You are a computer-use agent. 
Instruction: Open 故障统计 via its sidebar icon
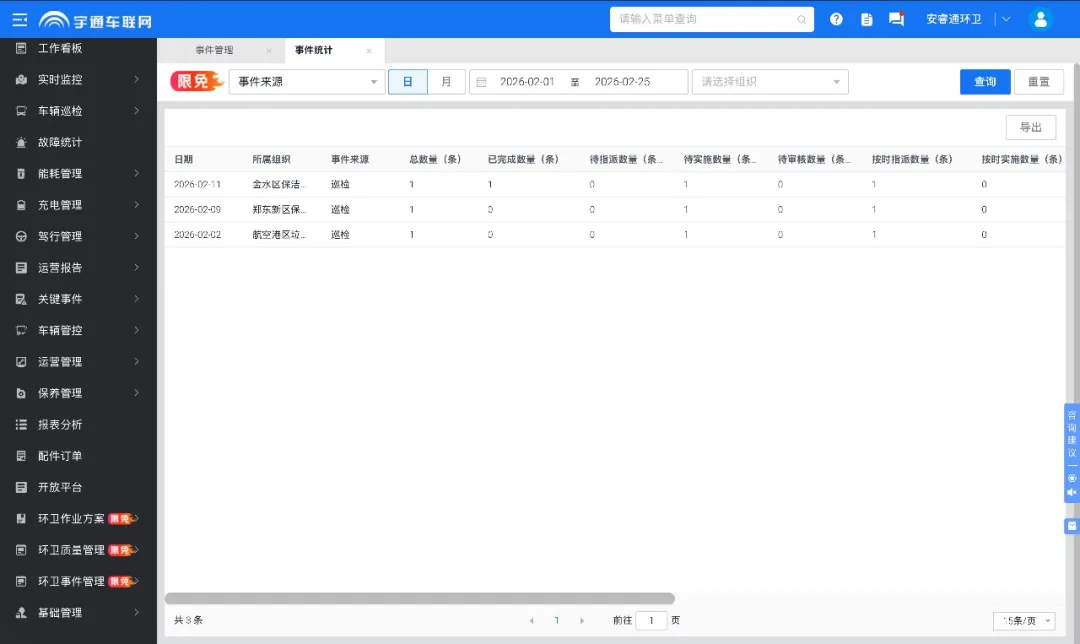[20, 142]
